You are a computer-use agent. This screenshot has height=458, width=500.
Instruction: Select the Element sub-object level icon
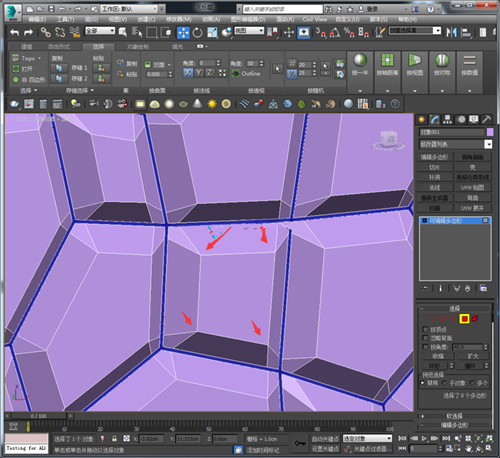point(475,319)
